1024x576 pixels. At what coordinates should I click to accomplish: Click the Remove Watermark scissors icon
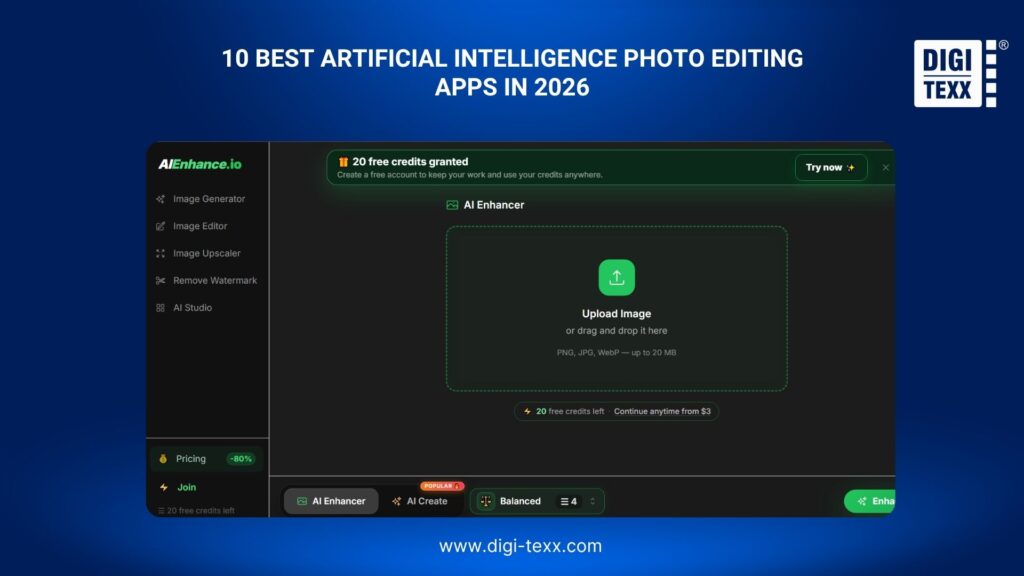[161, 281]
